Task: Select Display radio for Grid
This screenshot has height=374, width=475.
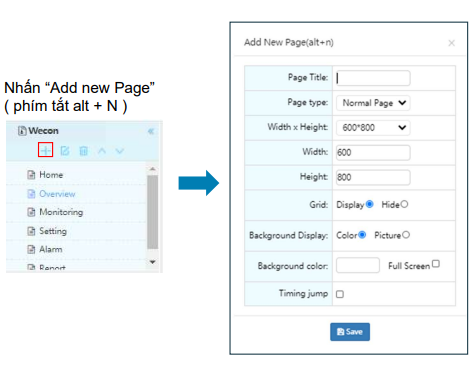Action: tap(369, 204)
